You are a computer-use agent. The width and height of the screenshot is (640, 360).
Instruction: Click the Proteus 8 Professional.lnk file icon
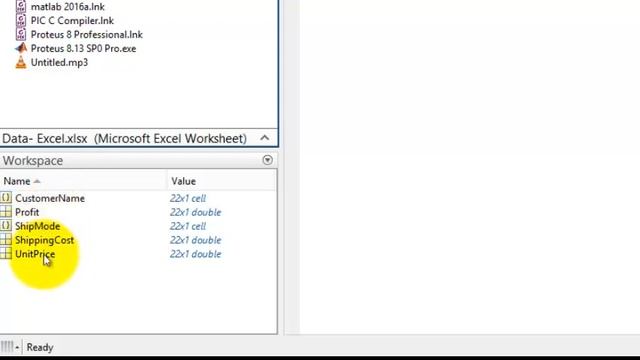[21, 34]
